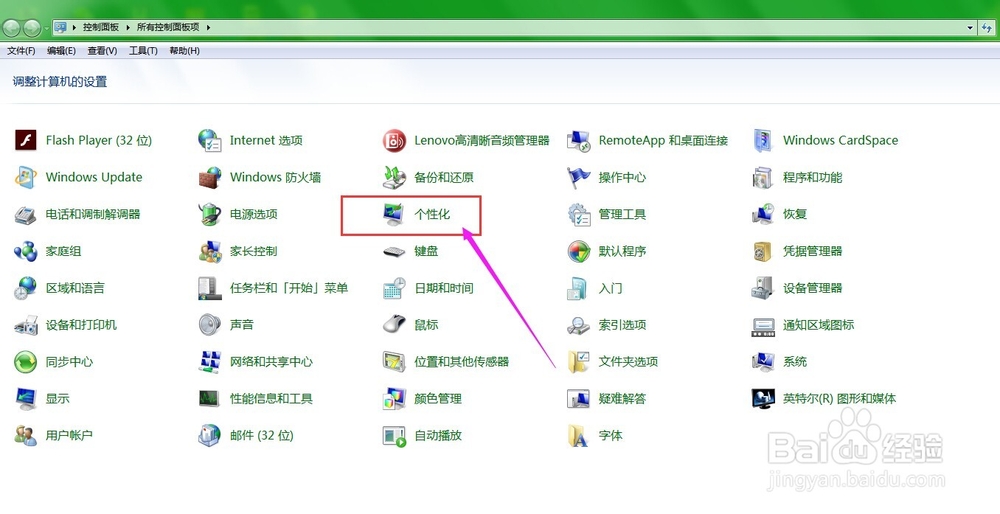Click the 性能信息和工具 icon
The image size is (1000, 514).
210,399
